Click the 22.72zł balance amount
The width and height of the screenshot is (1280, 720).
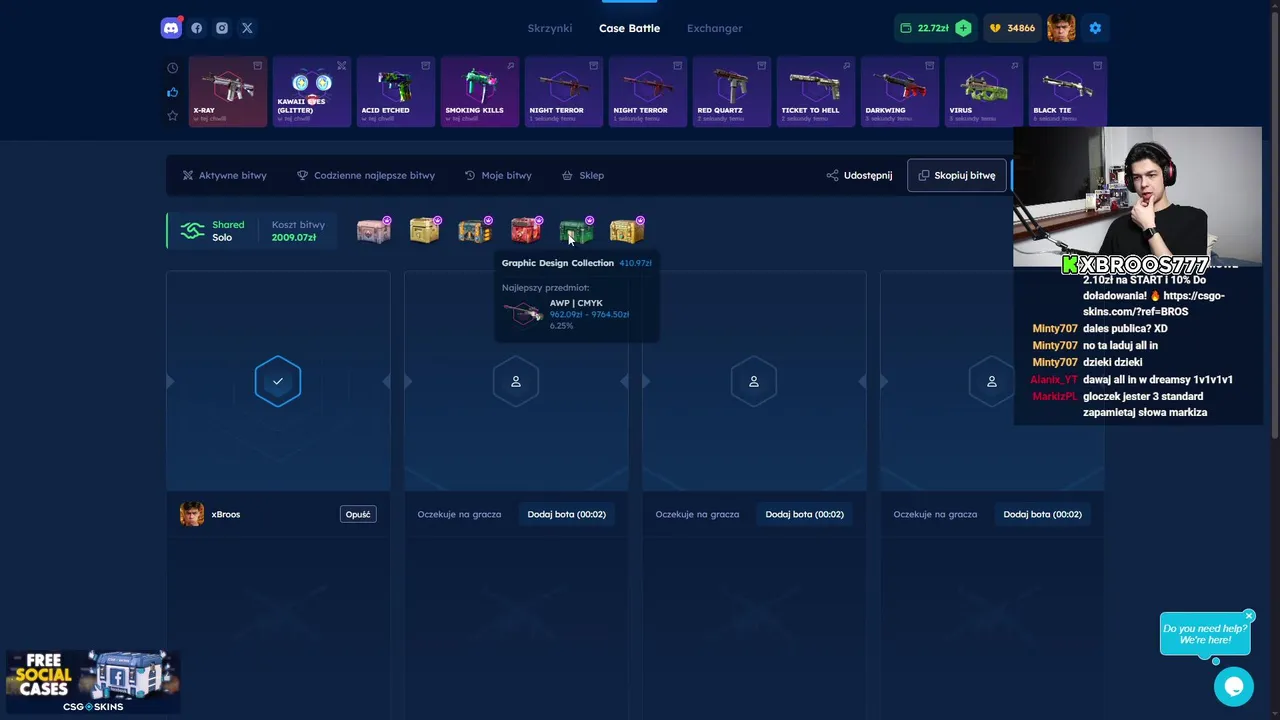click(x=933, y=28)
